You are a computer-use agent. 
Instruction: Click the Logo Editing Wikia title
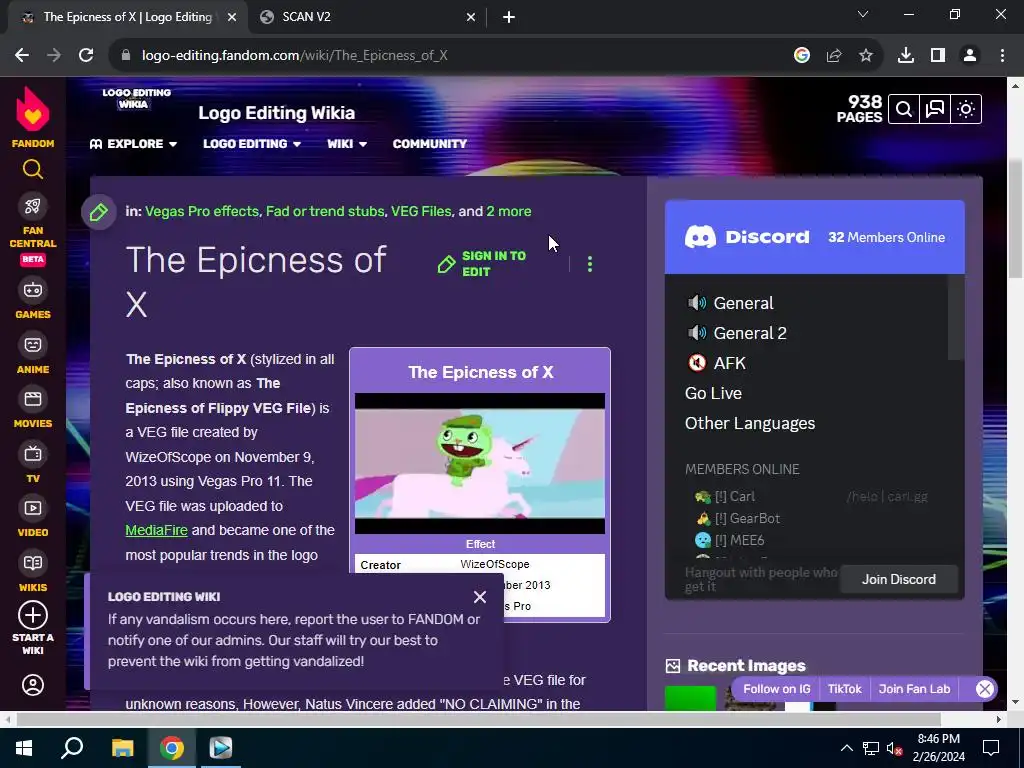tap(277, 113)
